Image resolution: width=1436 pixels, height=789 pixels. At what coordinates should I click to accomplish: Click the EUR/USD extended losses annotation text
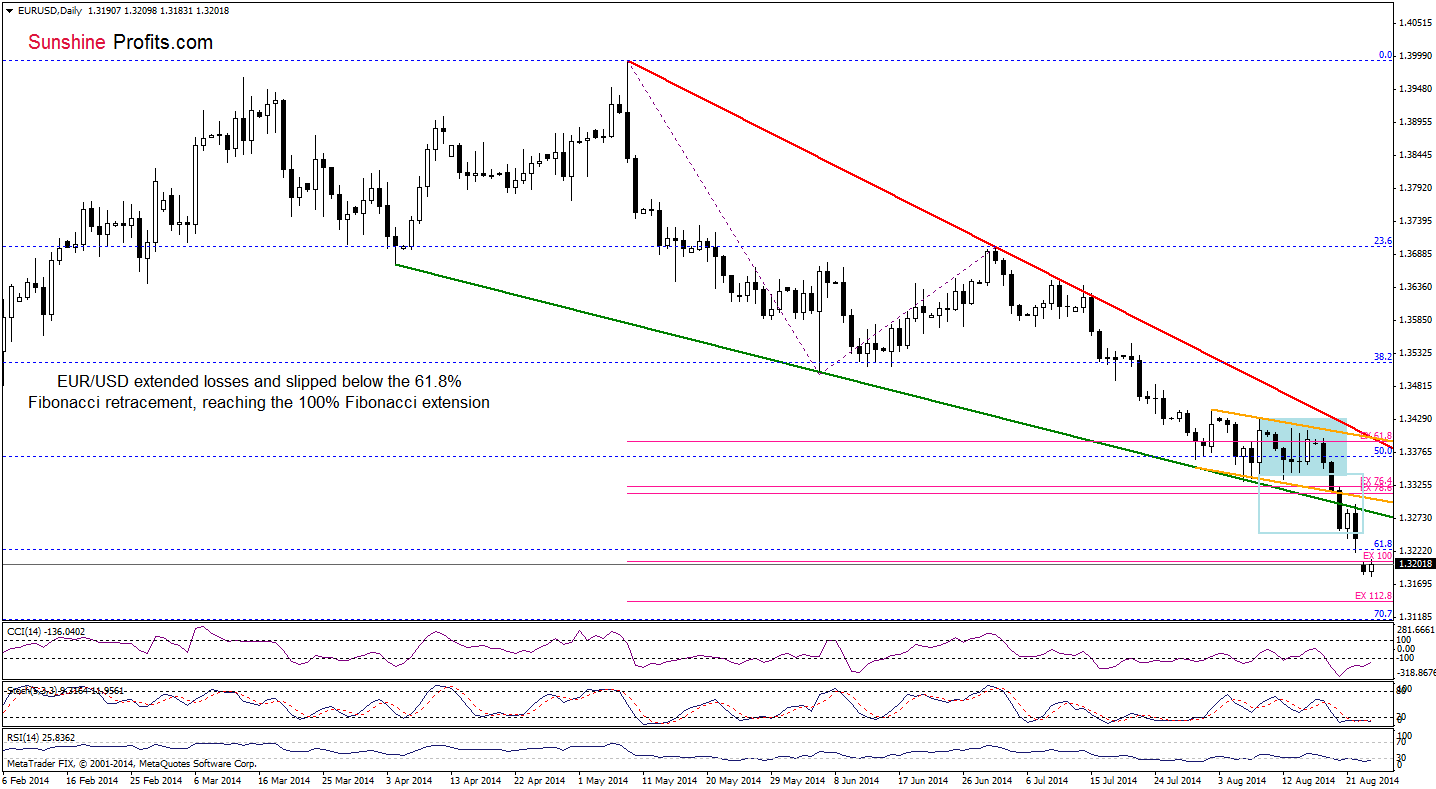click(x=258, y=392)
